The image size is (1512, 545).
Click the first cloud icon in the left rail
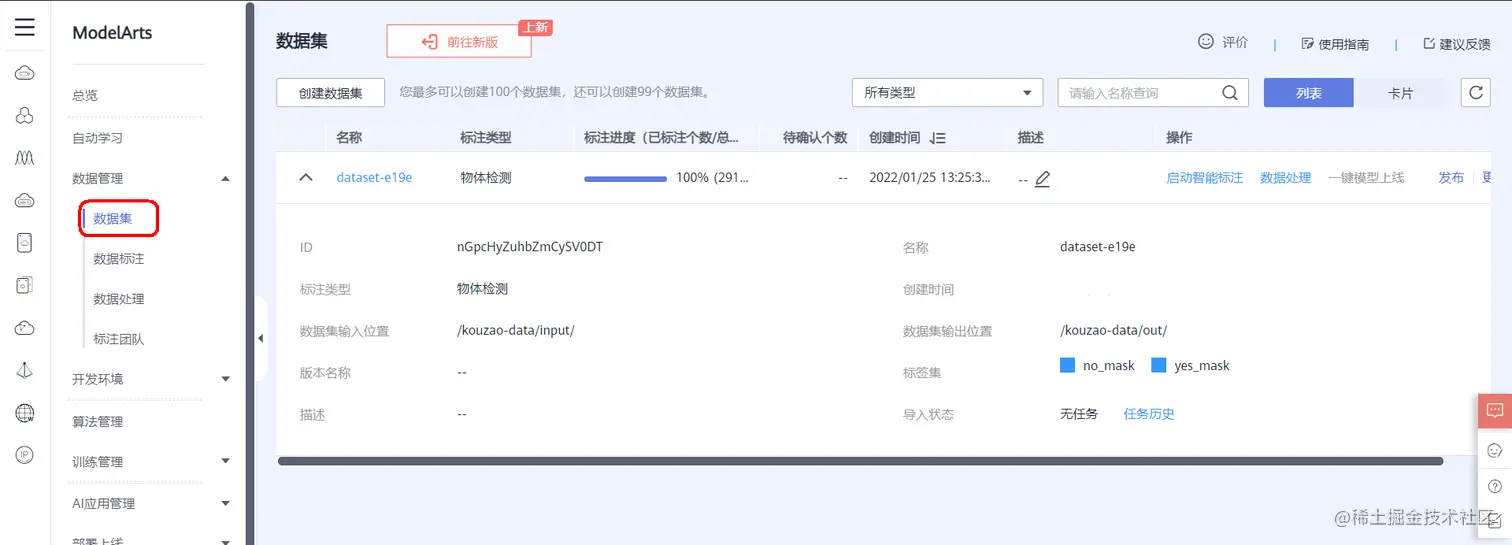pyautogui.click(x=25, y=73)
